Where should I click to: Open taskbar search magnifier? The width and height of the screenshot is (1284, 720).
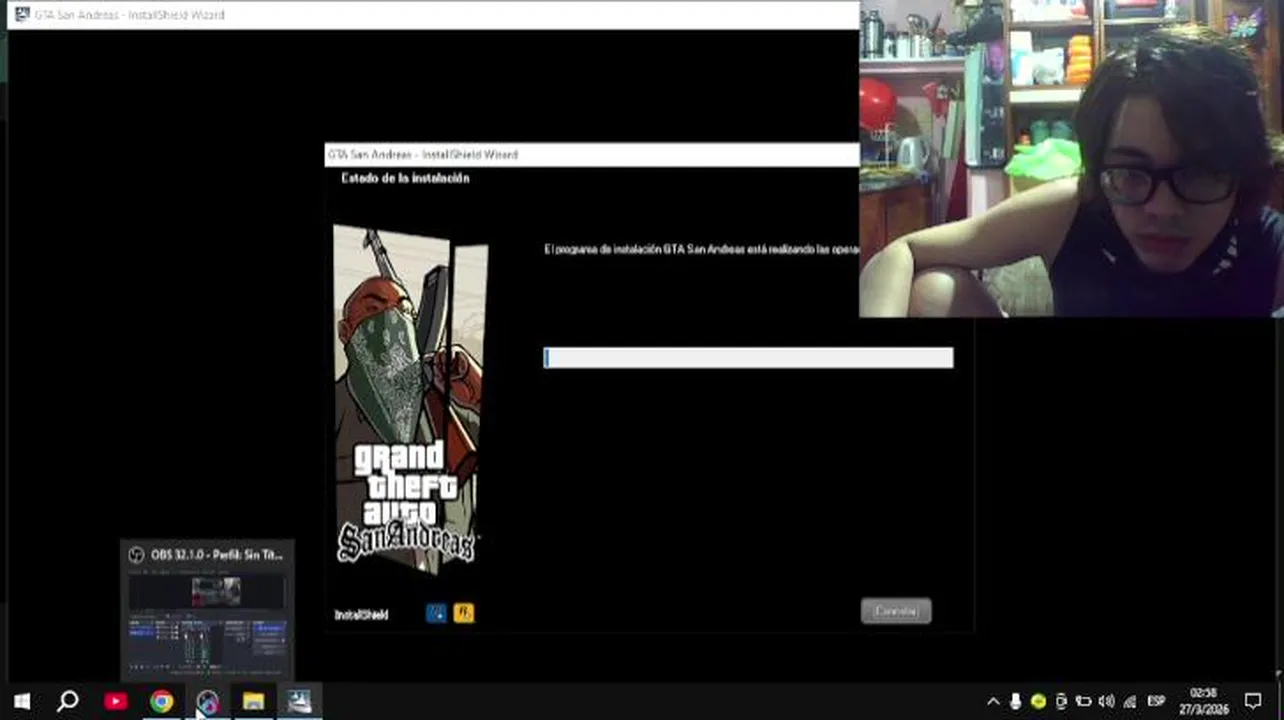tap(68, 701)
